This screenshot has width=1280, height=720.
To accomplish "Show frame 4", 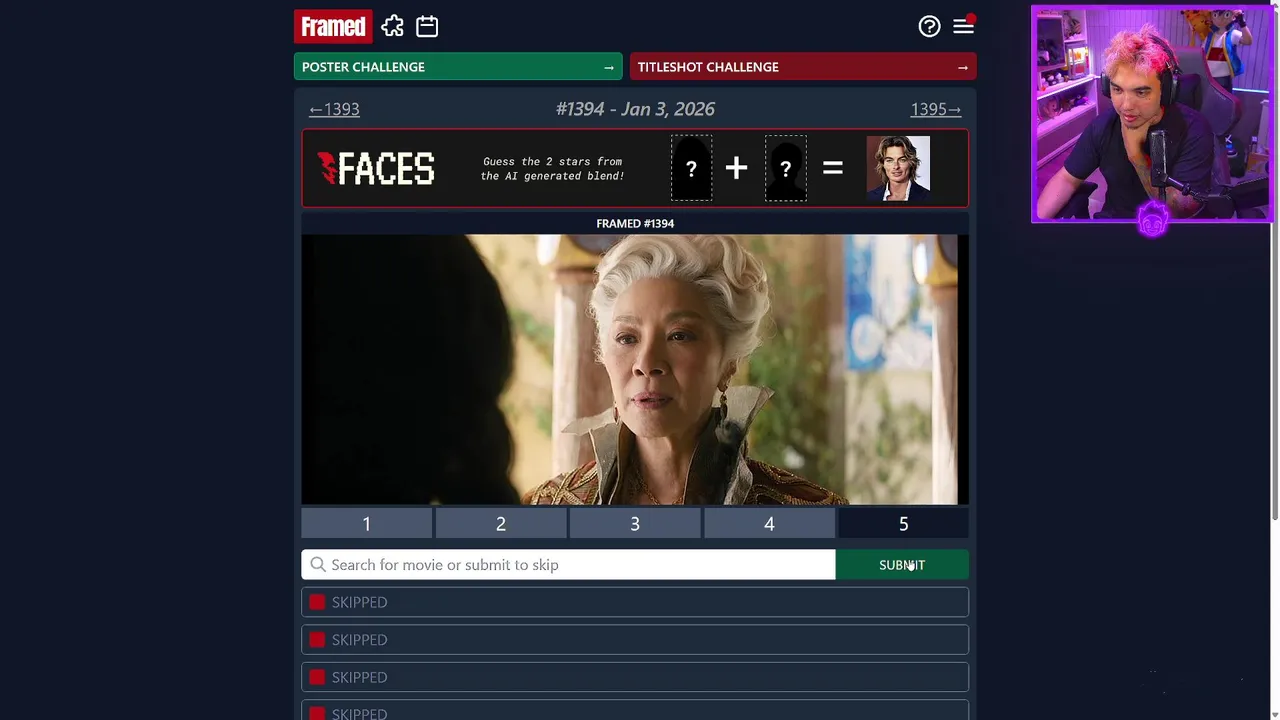I will click(x=769, y=524).
